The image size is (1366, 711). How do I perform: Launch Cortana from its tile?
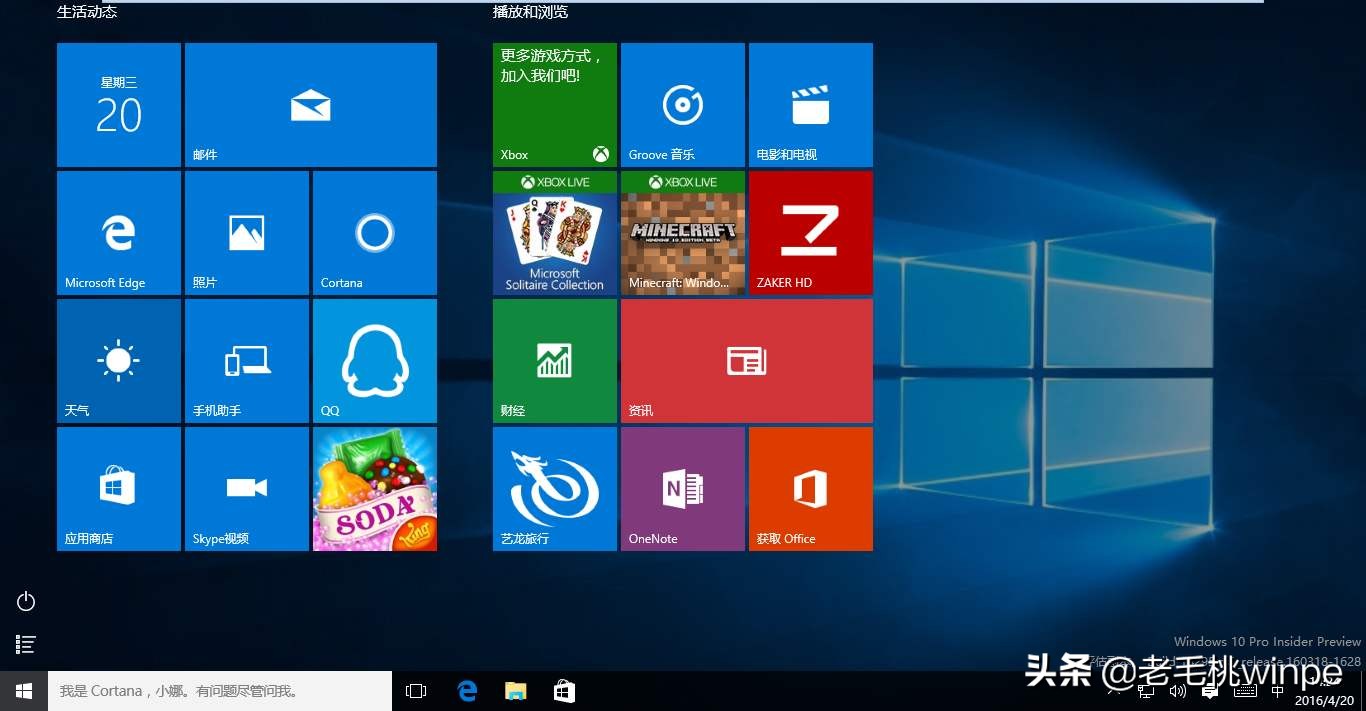(374, 232)
